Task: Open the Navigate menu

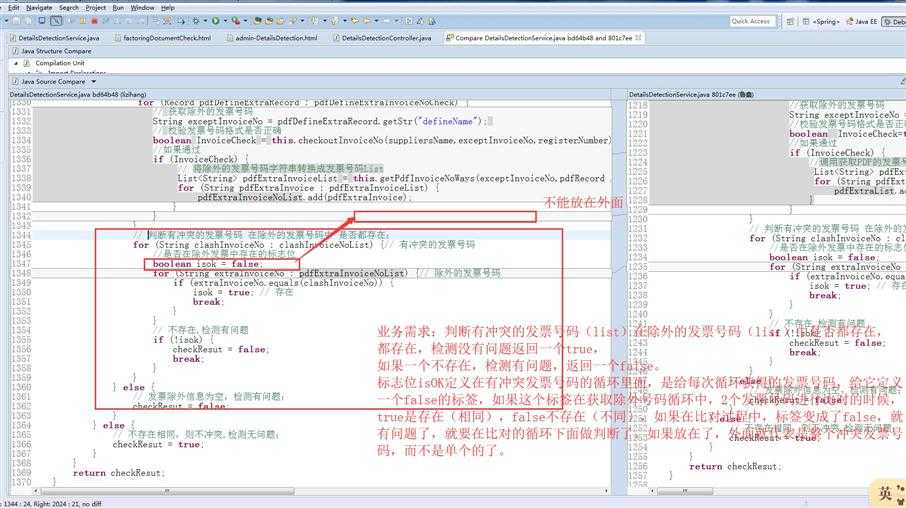Action: (x=39, y=8)
